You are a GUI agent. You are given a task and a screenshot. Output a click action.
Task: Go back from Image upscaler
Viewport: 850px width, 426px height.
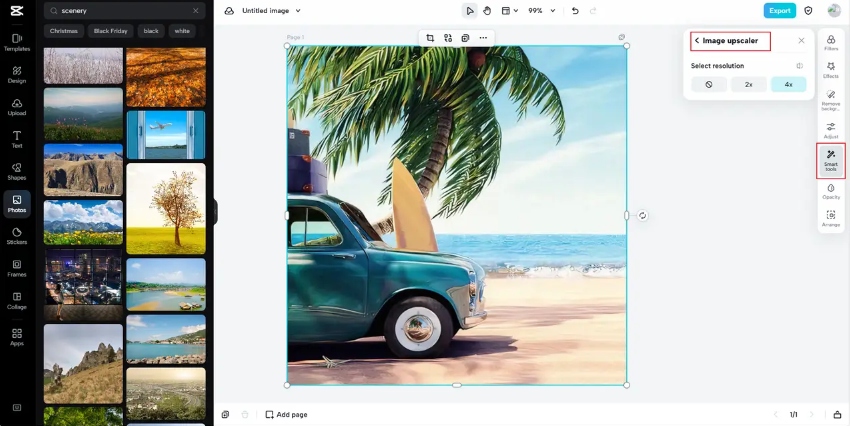point(697,41)
